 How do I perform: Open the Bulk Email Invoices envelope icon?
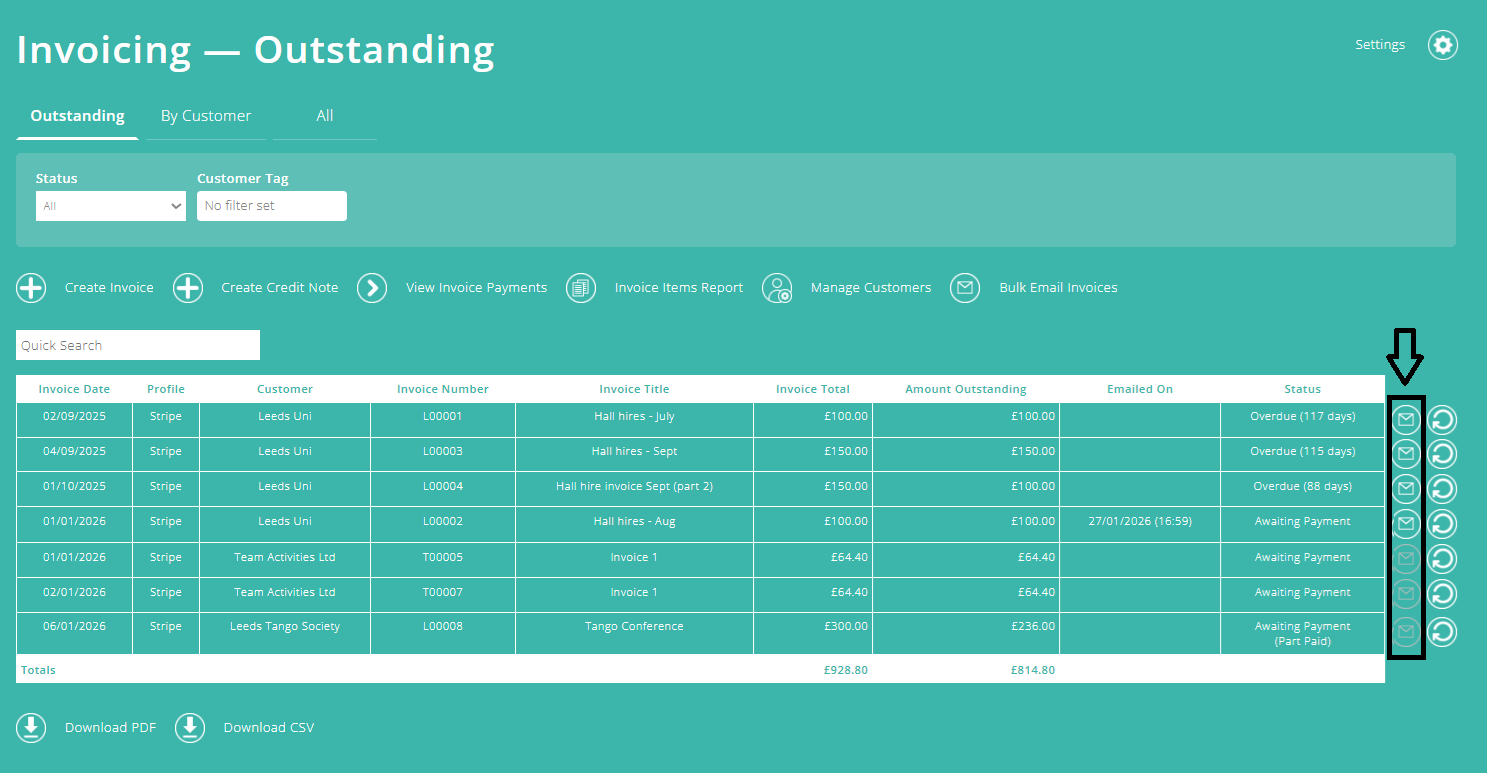[x=965, y=288]
